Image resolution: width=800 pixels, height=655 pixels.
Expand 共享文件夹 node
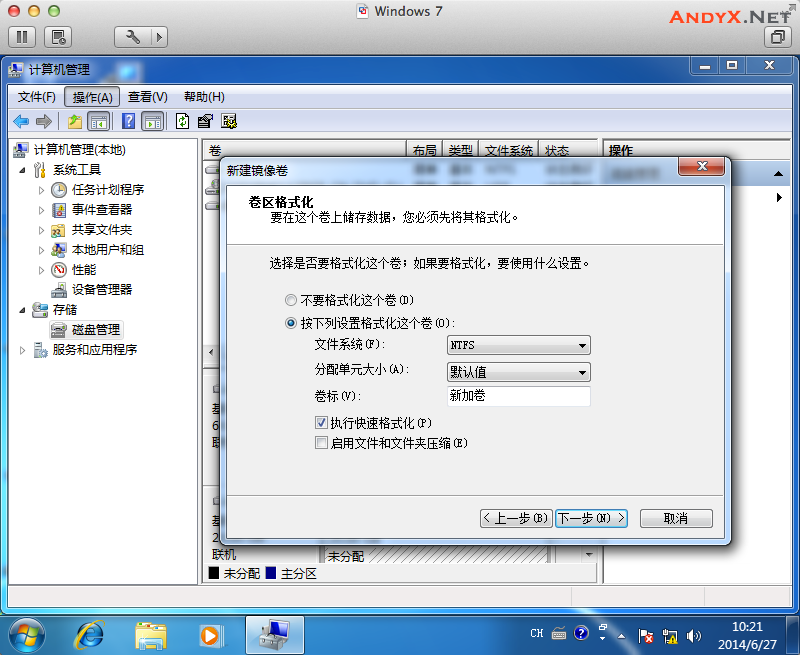pyautogui.click(x=42, y=230)
